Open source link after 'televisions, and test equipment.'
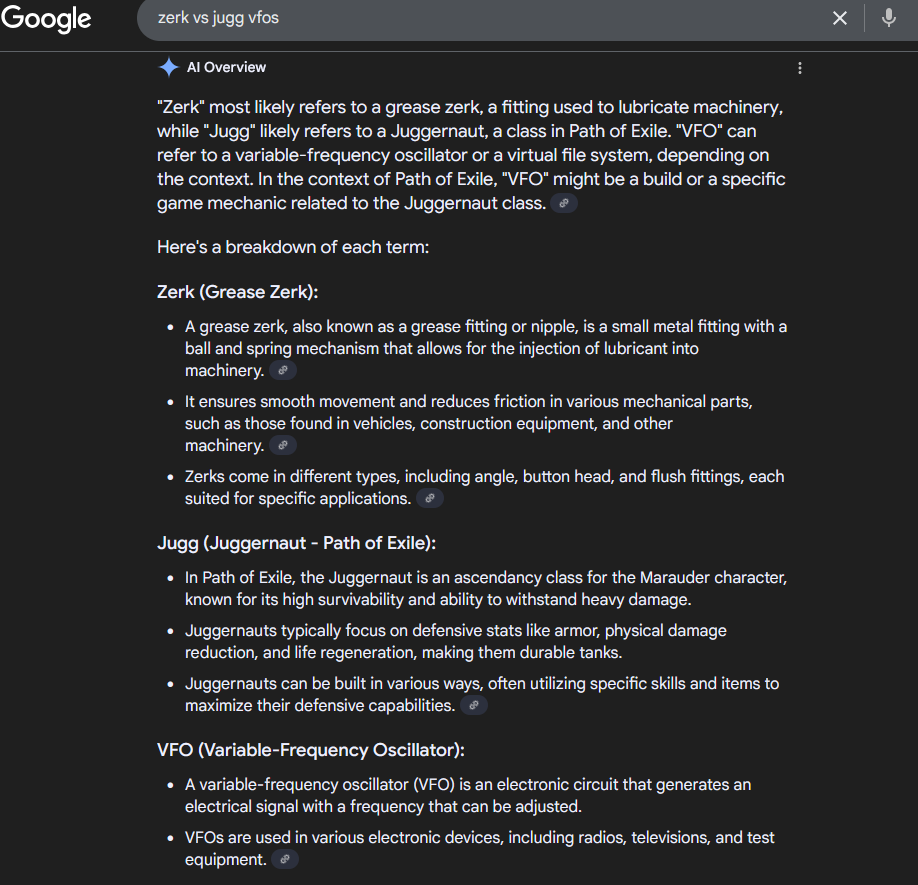918x885 pixels. pos(285,859)
